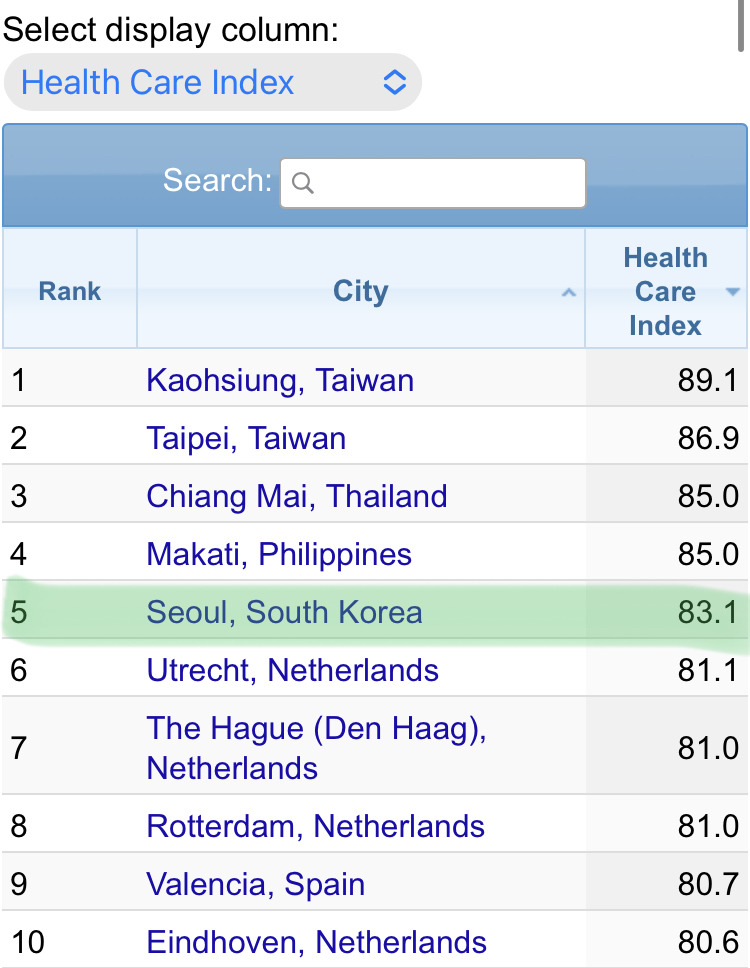Open the Eindhoven, Netherlands link

click(316, 942)
